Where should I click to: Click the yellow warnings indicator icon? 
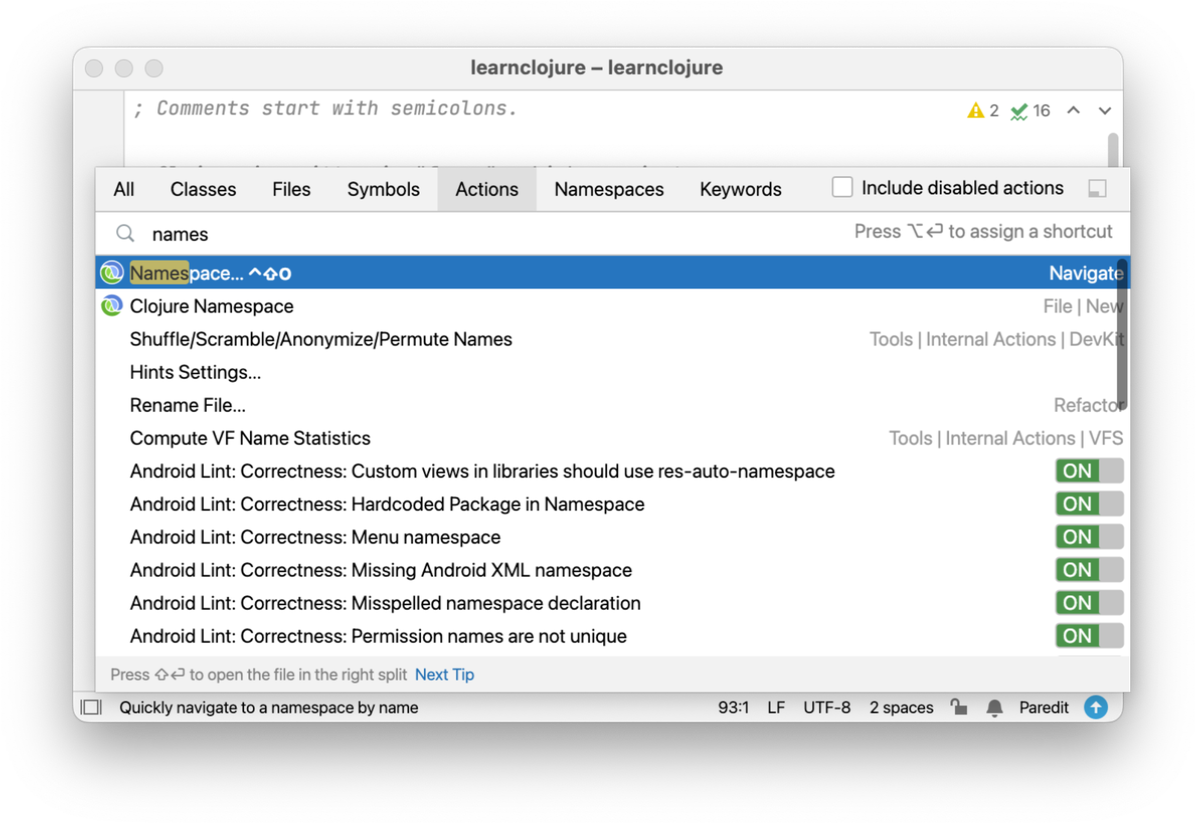(x=976, y=111)
